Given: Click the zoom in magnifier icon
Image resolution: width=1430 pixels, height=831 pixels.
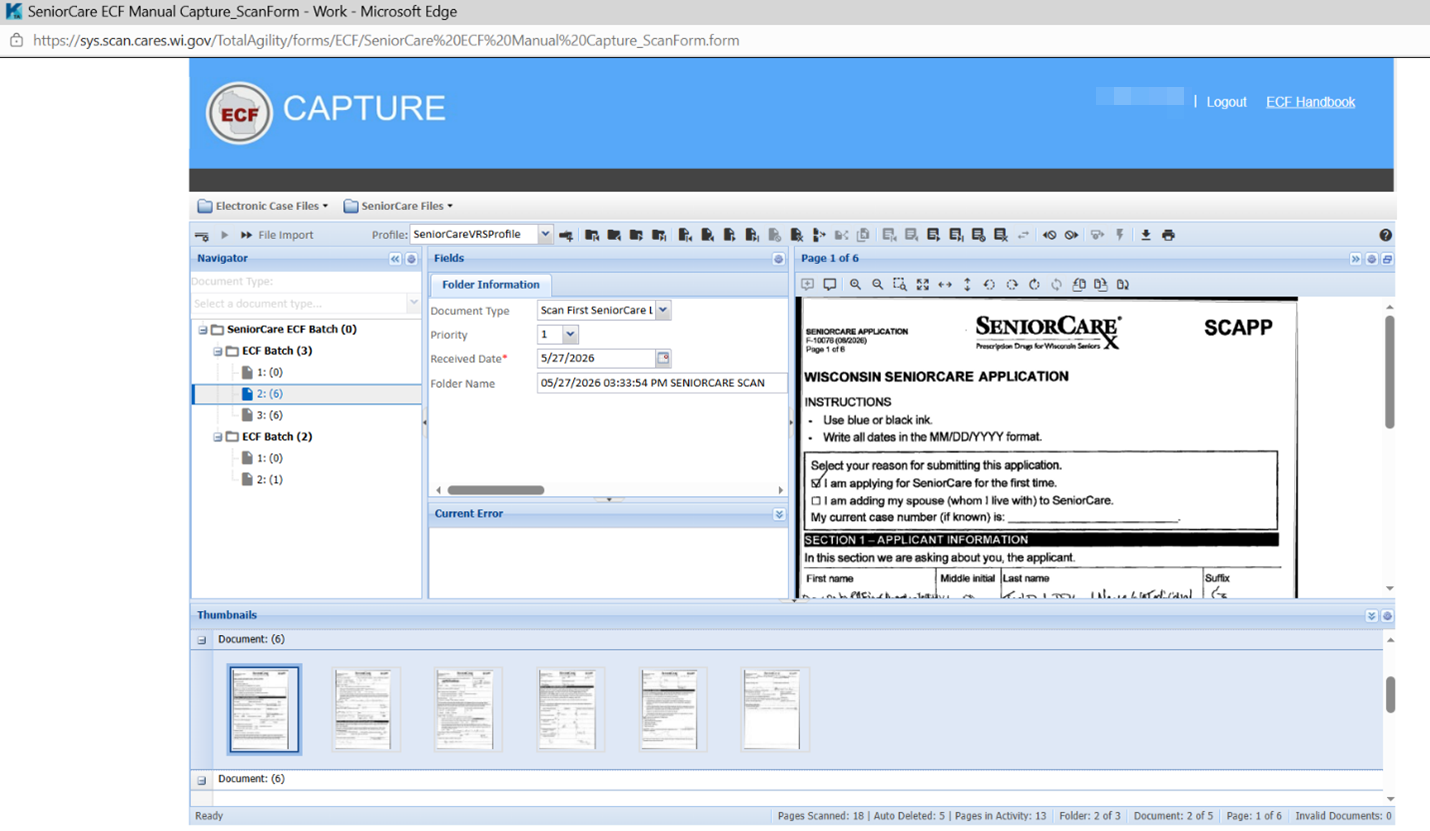Looking at the screenshot, I should [x=856, y=284].
